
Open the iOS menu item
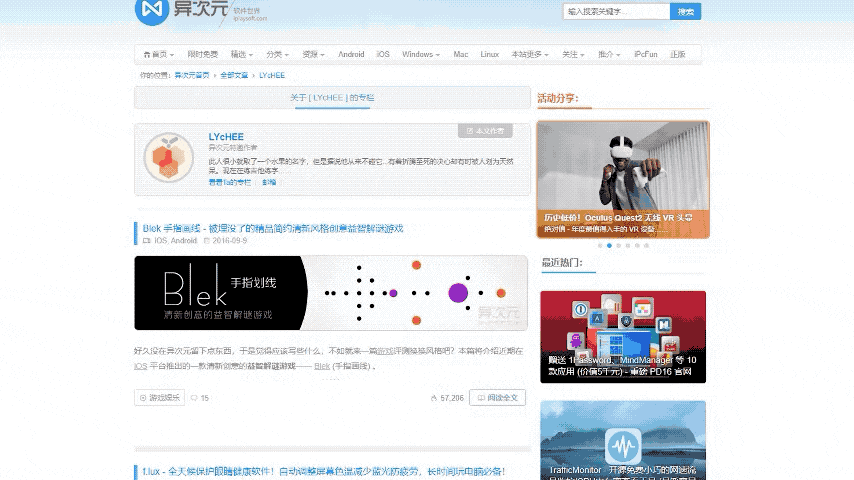click(x=383, y=54)
